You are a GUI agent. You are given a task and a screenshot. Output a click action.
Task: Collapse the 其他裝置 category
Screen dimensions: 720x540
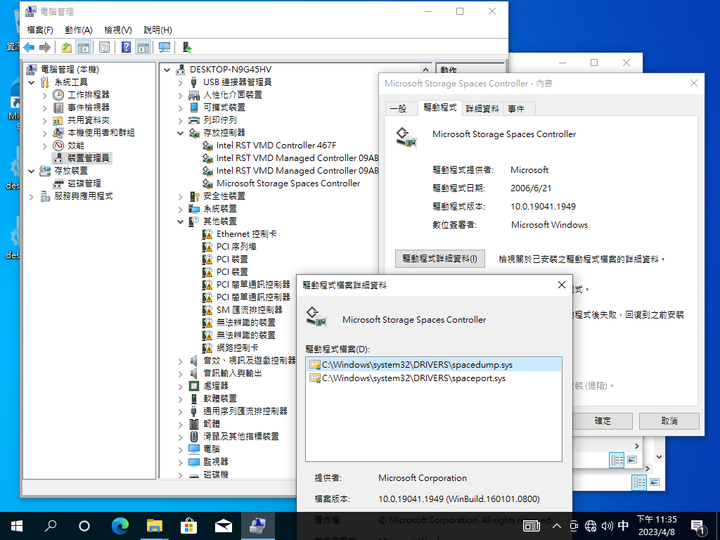pos(180,222)
